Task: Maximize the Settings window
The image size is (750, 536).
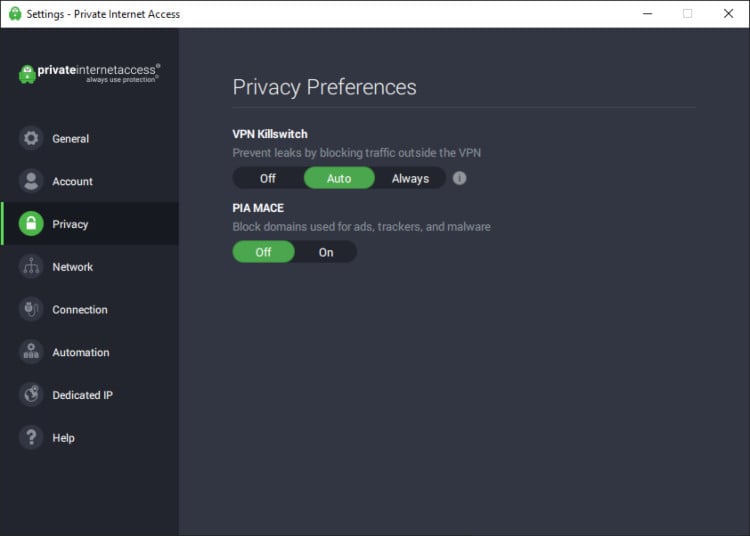Action: [687, 14]
